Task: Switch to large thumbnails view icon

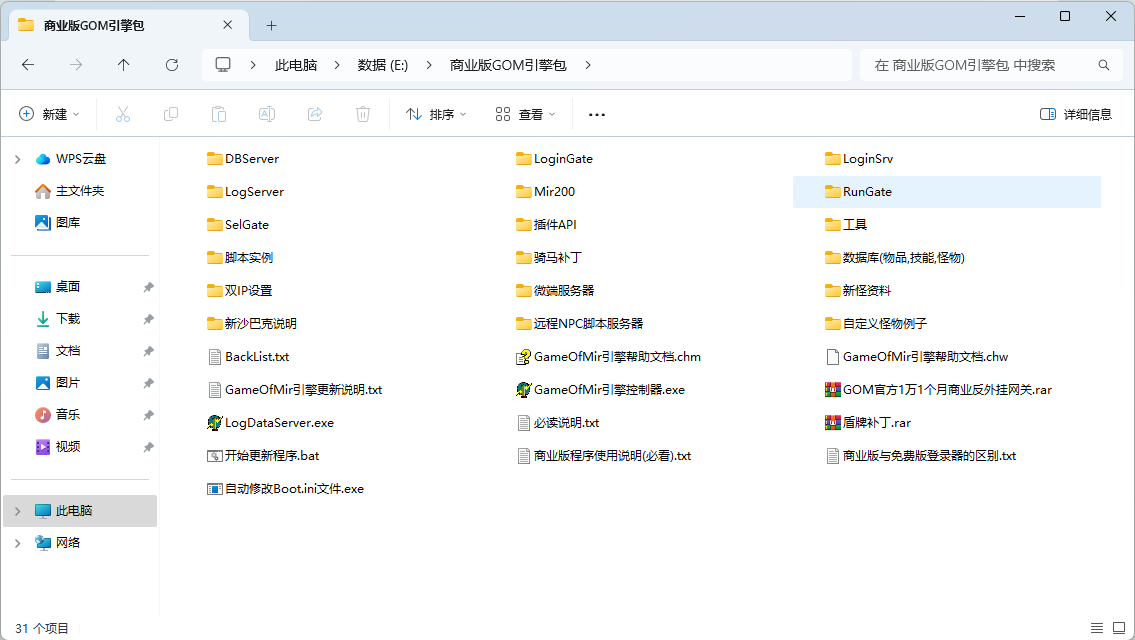Action: 1119,628
